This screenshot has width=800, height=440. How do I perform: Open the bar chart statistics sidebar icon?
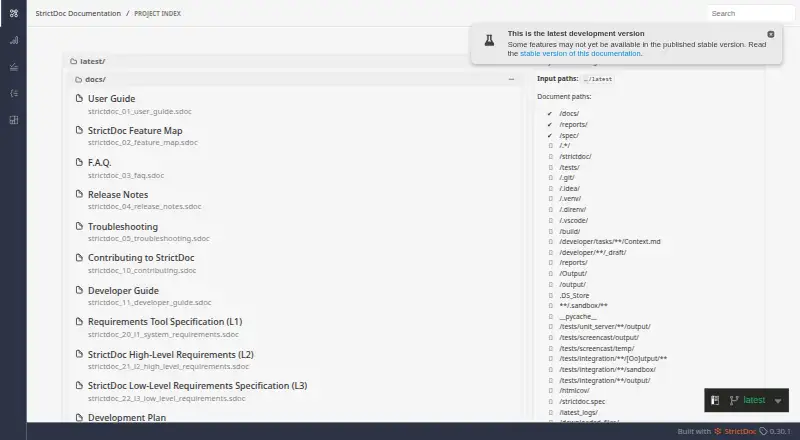pyautogui.click(x=14, y=40)
